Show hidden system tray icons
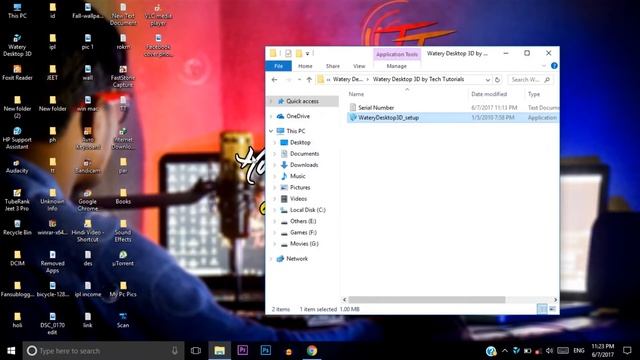The image size is (640, 360). (504, 351)
